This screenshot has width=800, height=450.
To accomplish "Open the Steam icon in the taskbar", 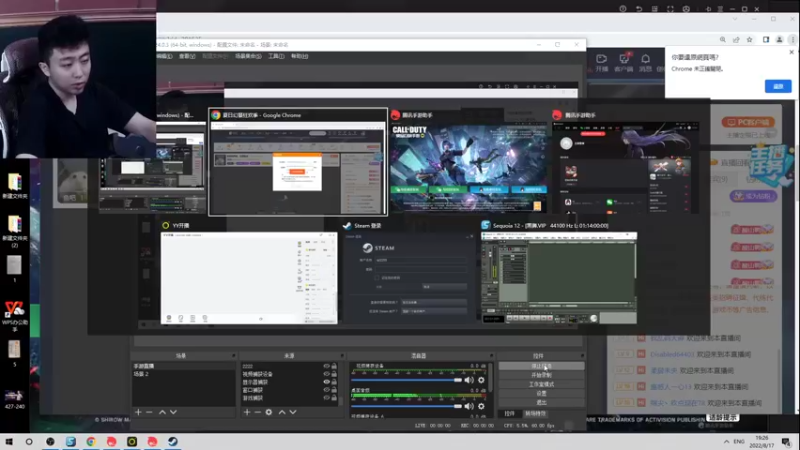I will [173, 441].
